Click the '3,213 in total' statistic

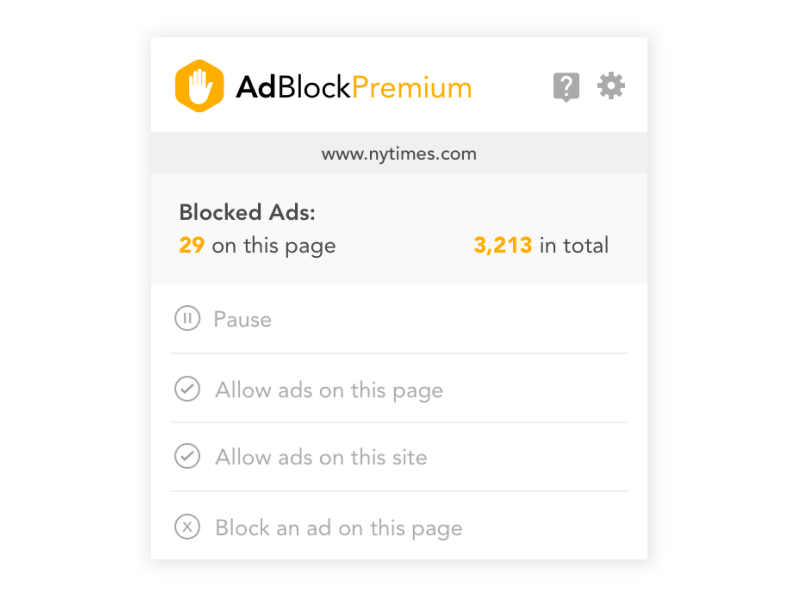[541, 245]
